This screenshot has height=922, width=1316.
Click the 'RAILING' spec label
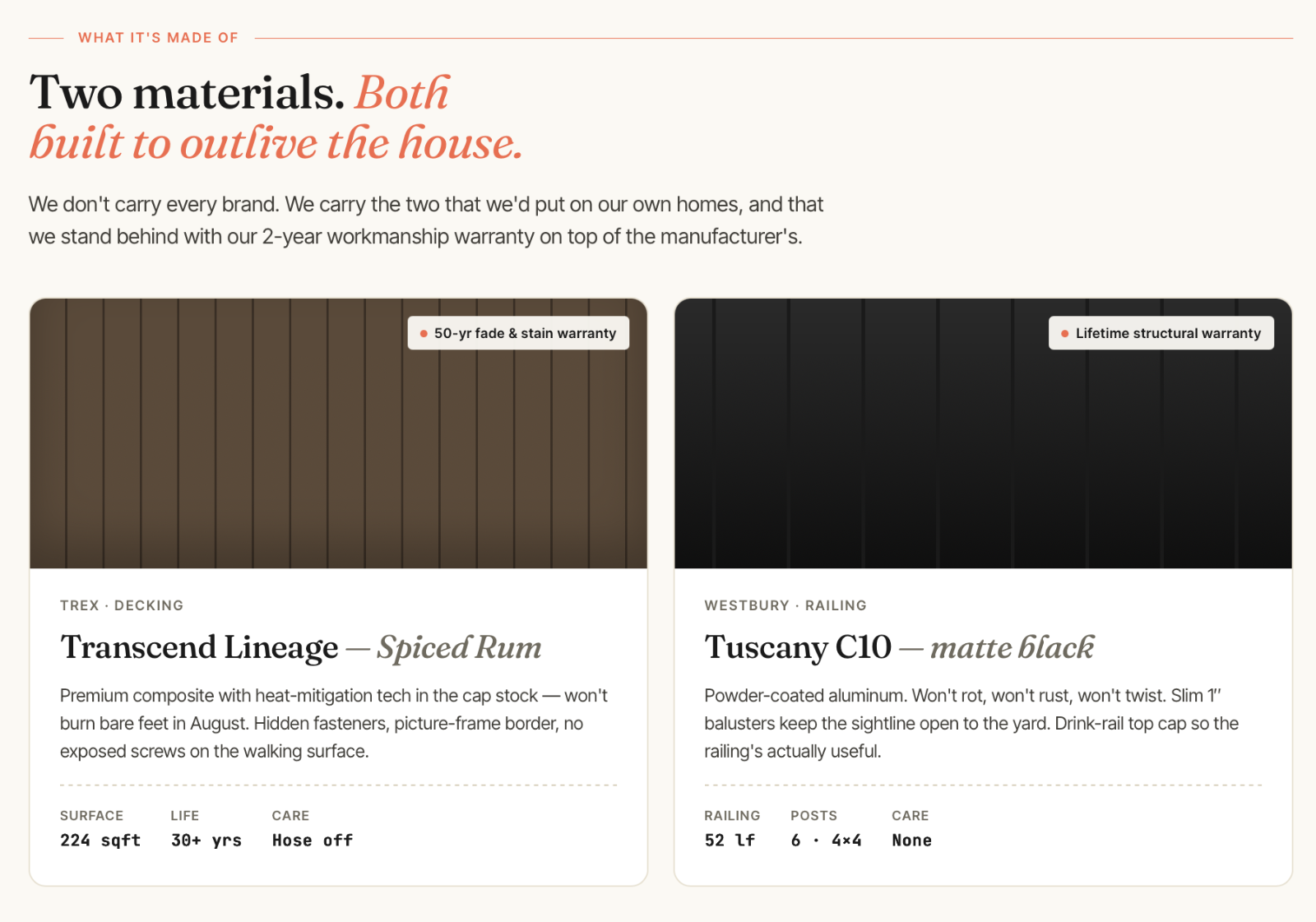732,816
